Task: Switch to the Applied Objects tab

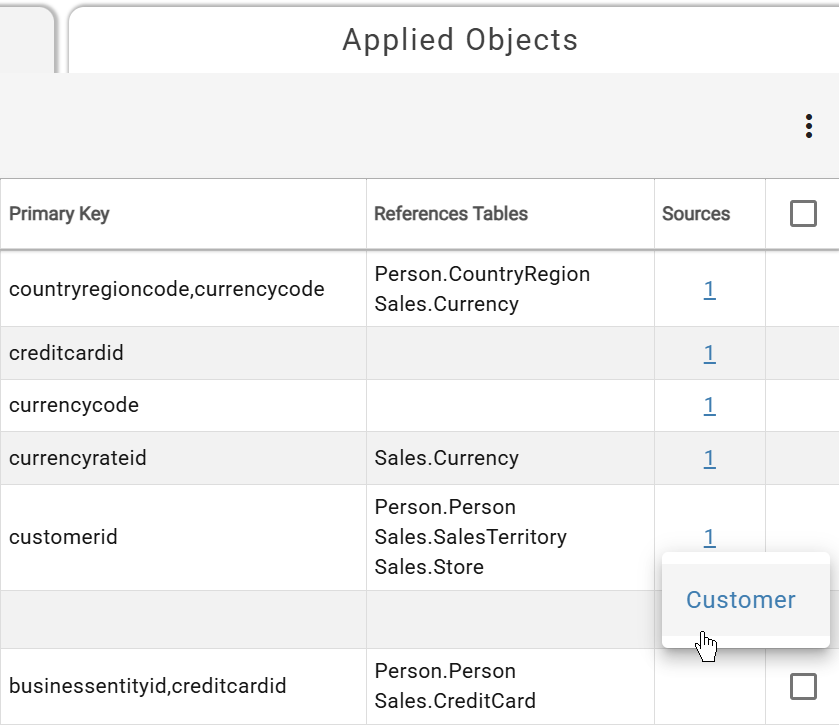Action: (460, 40)
